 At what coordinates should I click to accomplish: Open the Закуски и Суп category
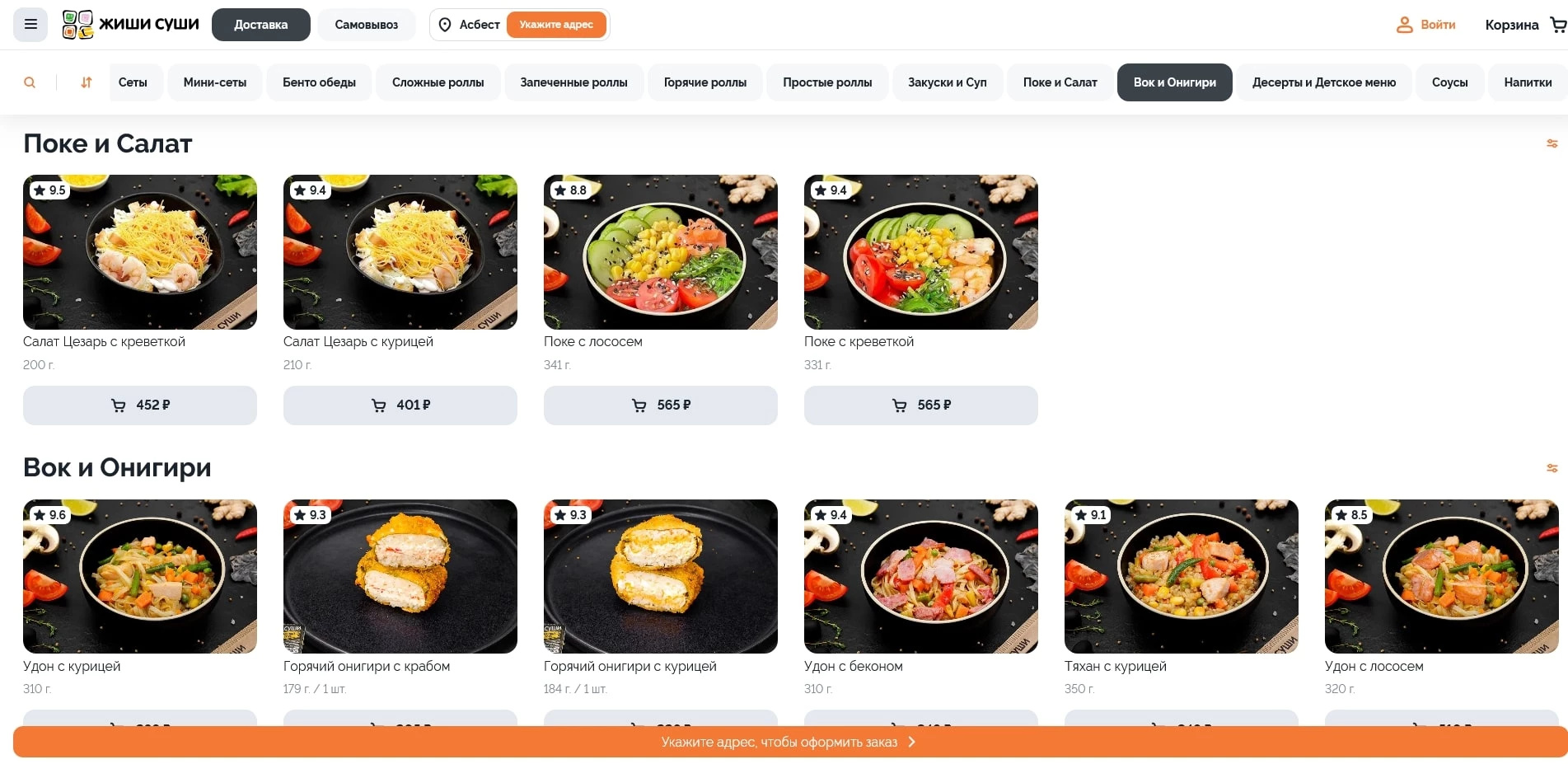click(948, 82)
